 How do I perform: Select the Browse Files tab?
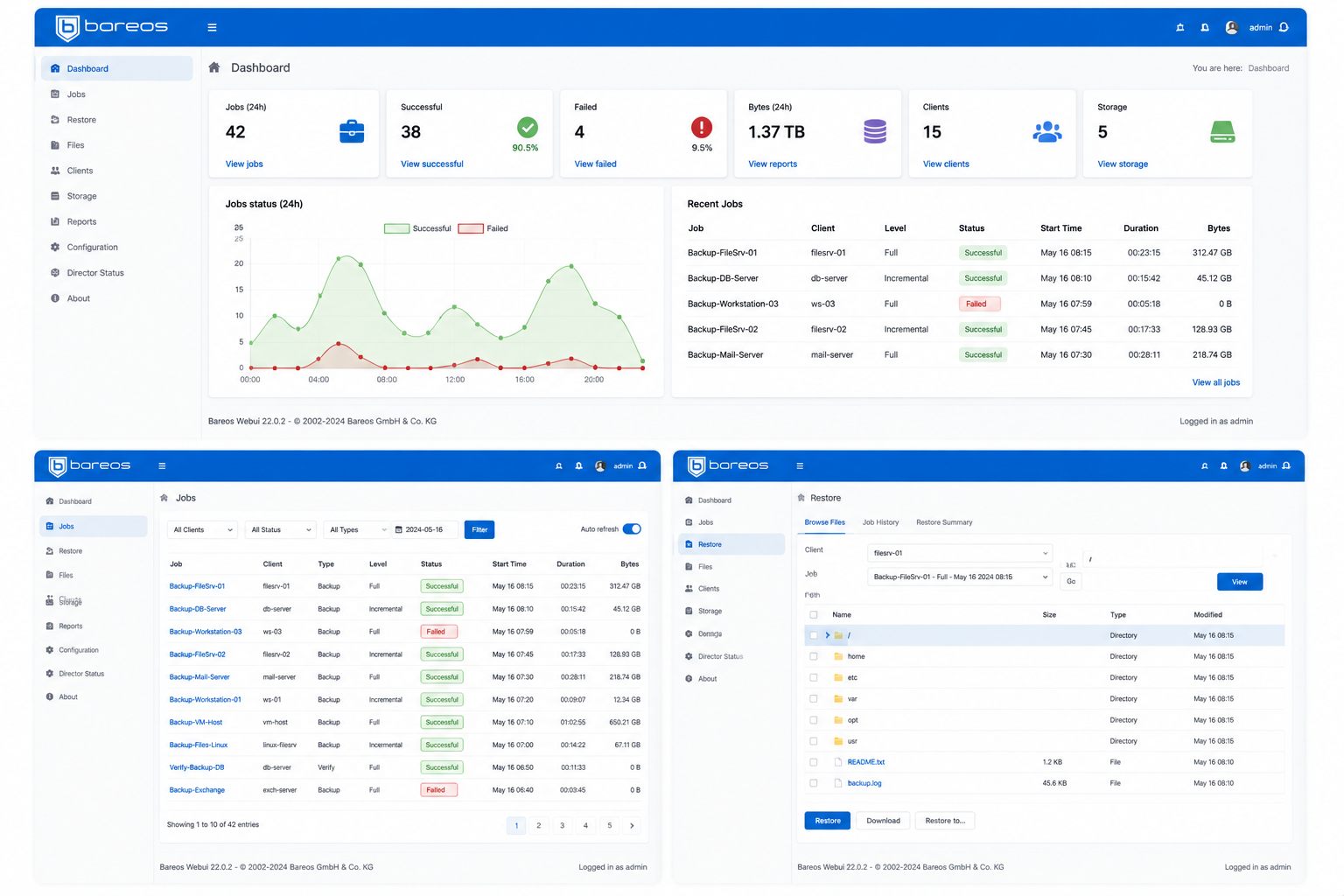click(825, 522)
